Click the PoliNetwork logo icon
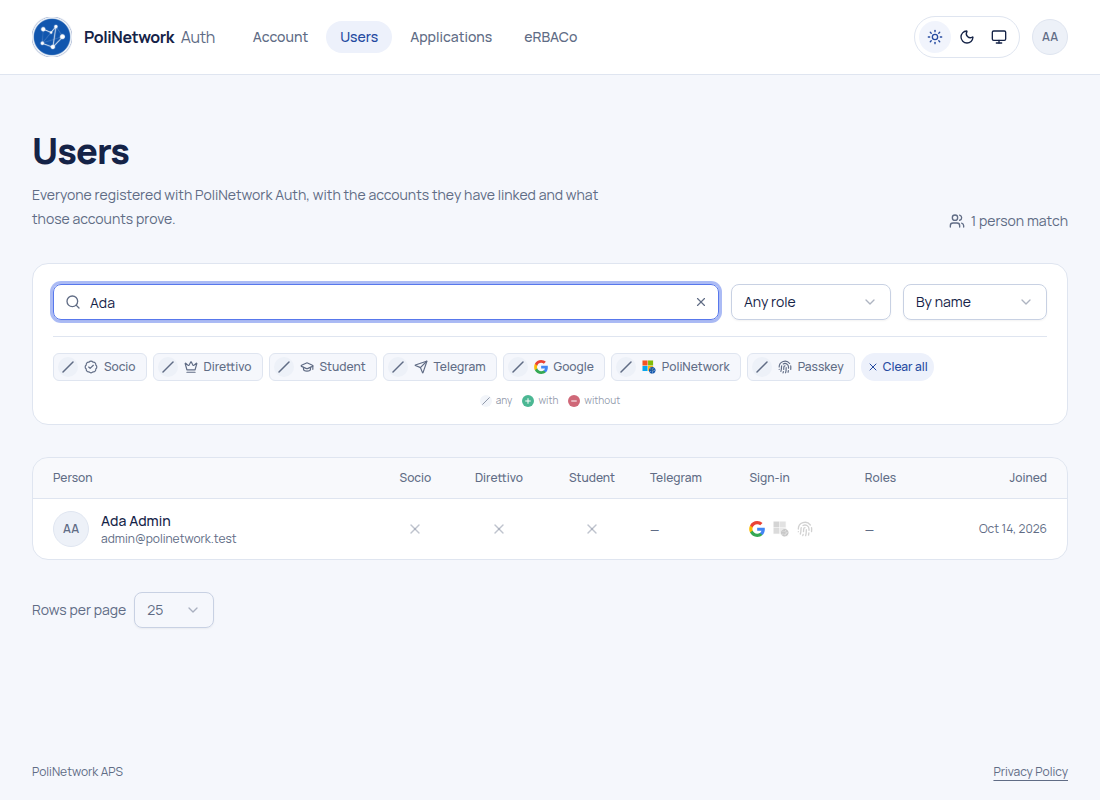The width and height of the screenshot is (1100, 800). 52,37
